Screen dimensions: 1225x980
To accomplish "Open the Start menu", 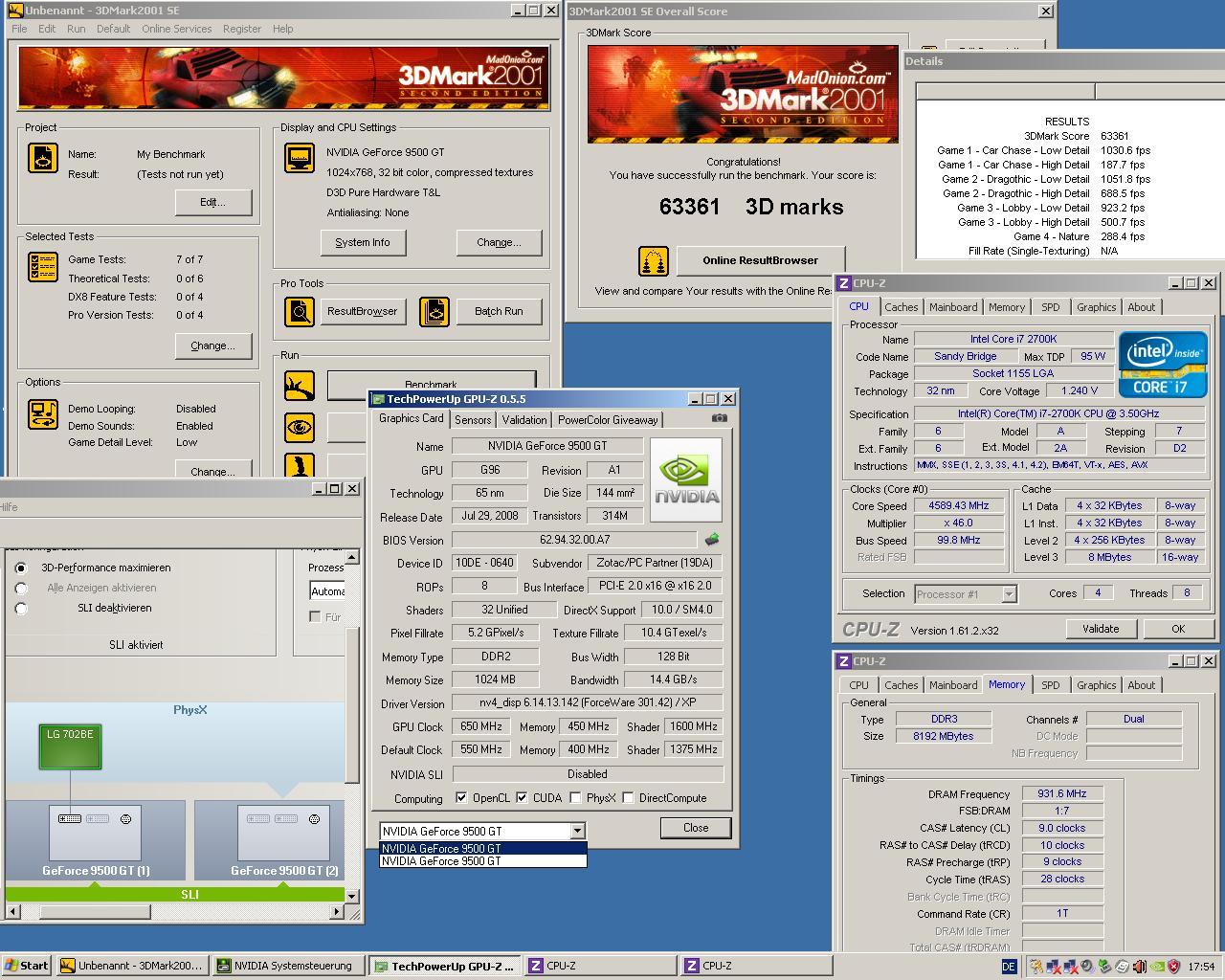I will coord(26,966).
